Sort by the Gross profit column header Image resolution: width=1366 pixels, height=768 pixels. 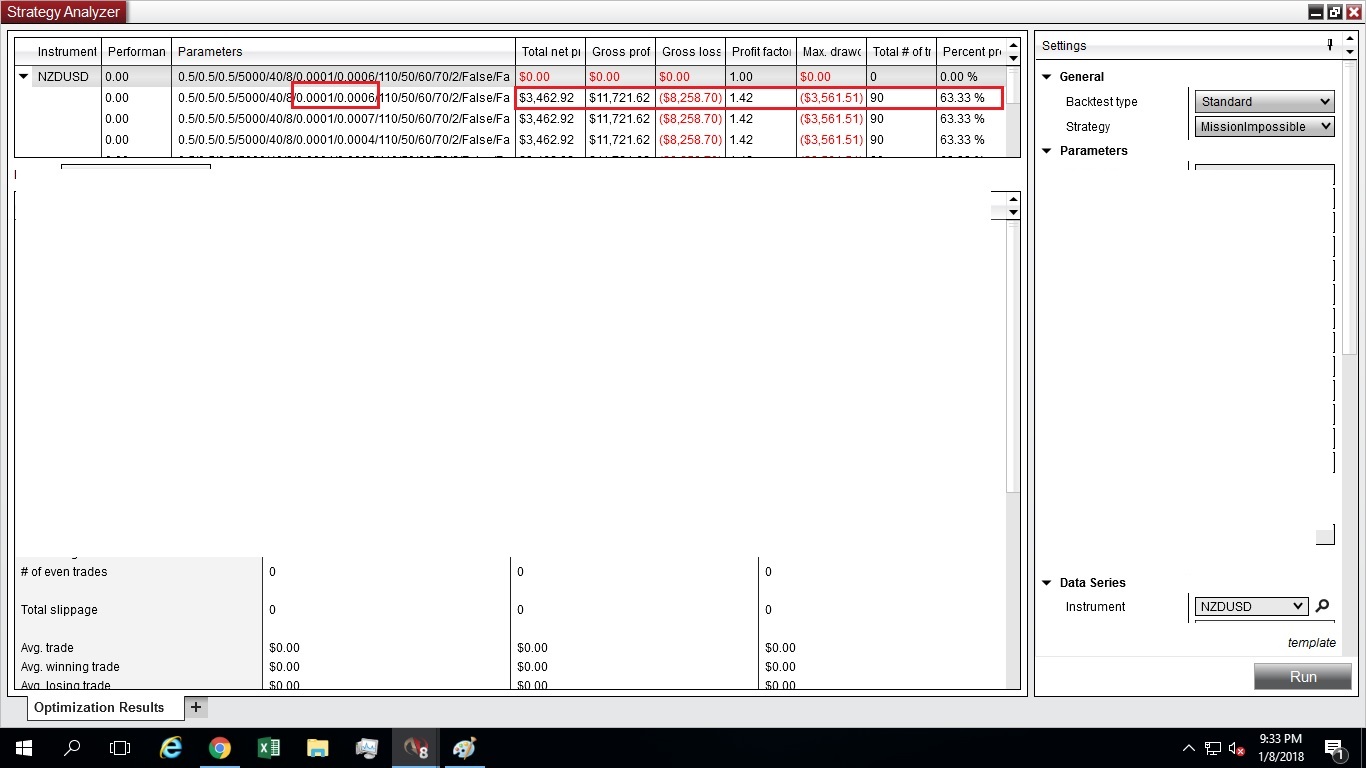(x=620, y=52)
